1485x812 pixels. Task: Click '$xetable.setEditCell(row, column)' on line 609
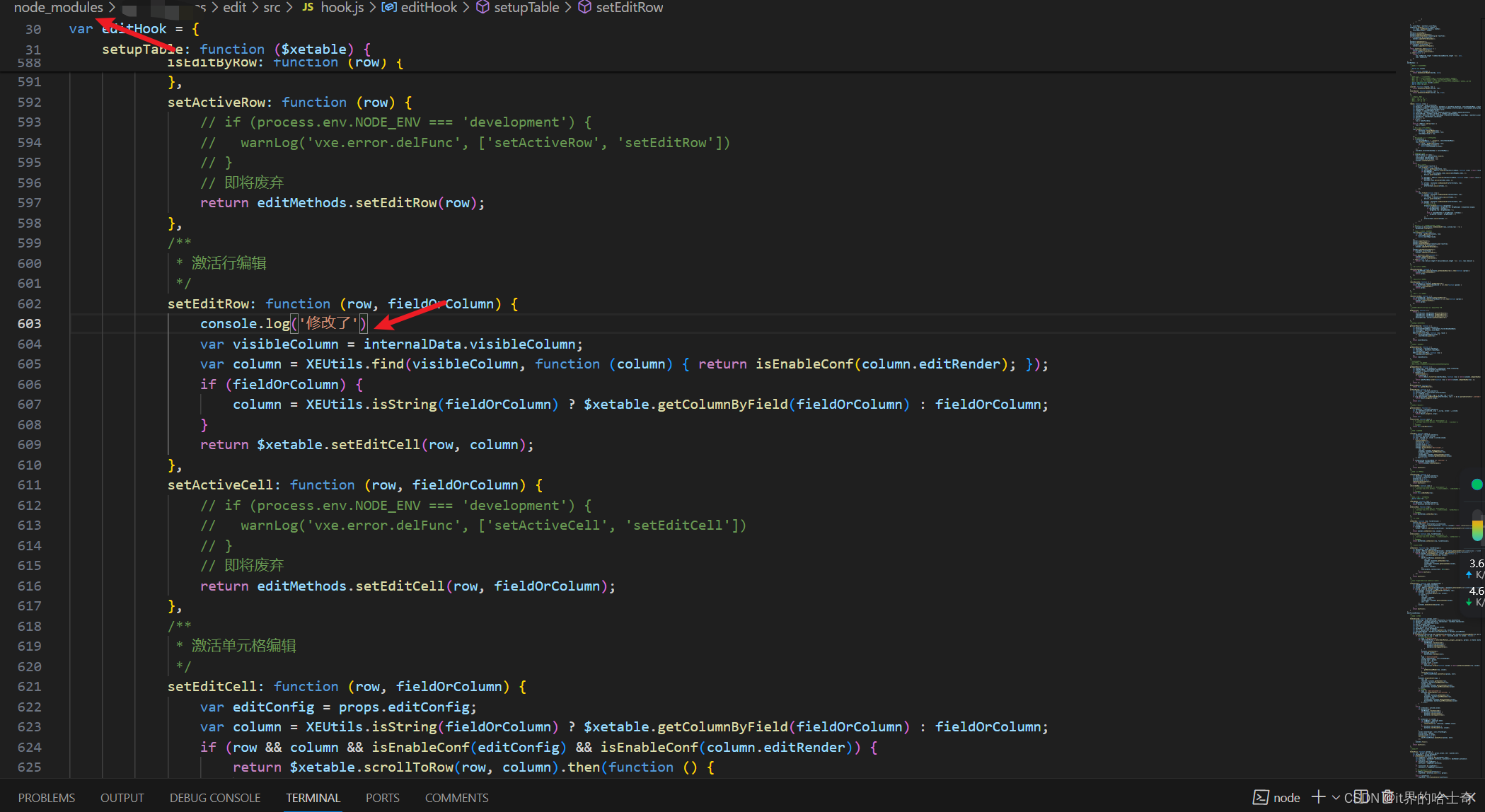pyautogui.click(x=391, y=444)
